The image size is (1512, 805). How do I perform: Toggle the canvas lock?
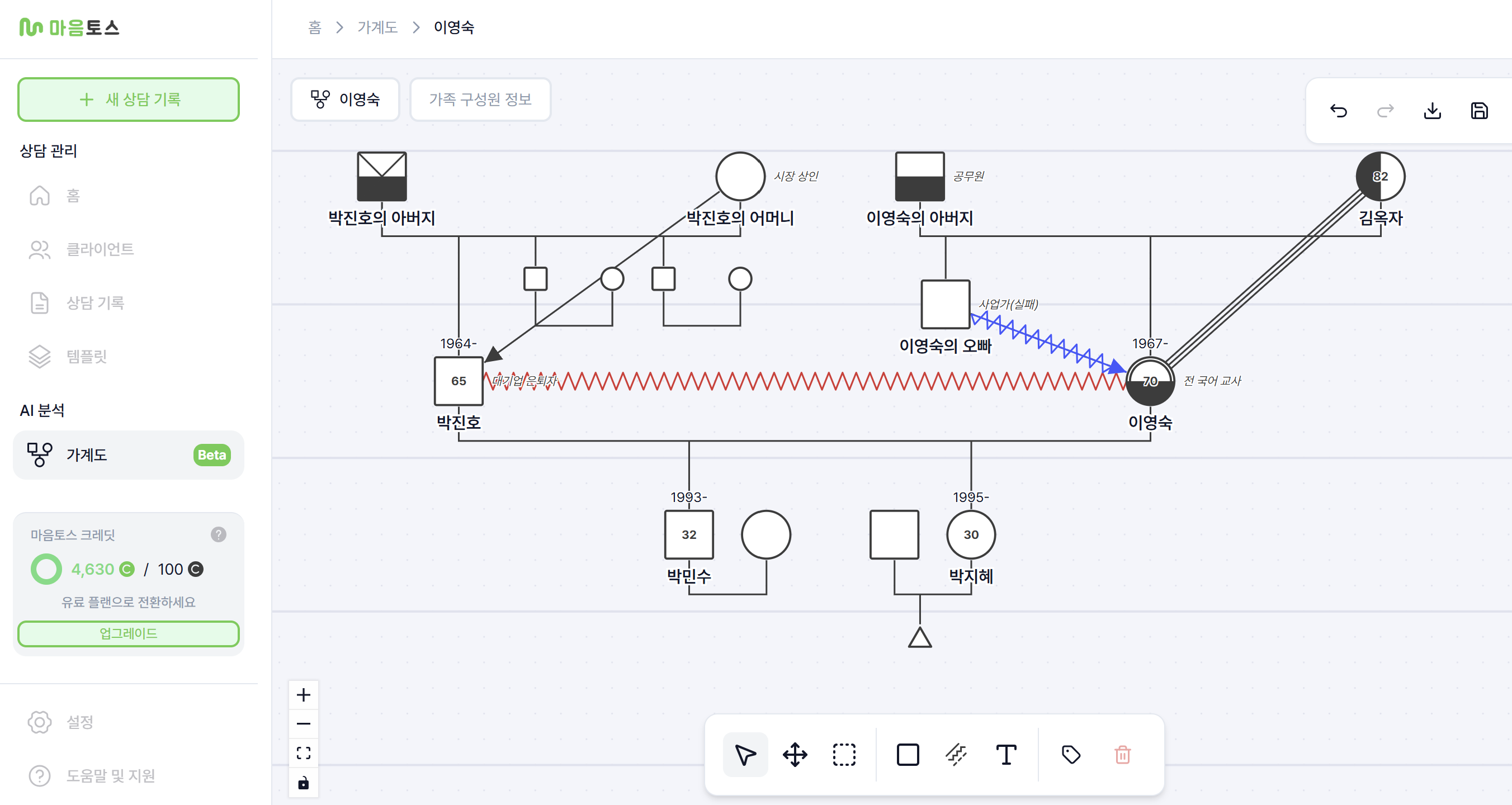304,783
